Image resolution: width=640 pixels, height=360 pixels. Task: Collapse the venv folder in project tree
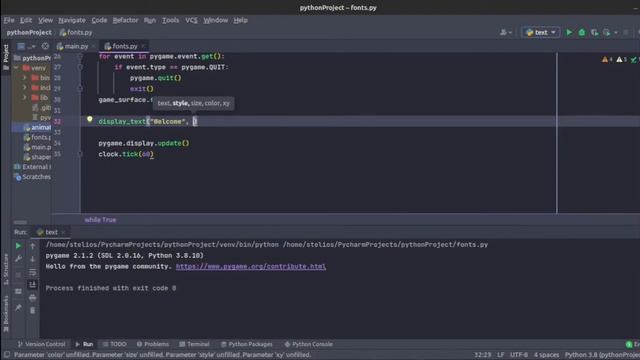(16, 68)
